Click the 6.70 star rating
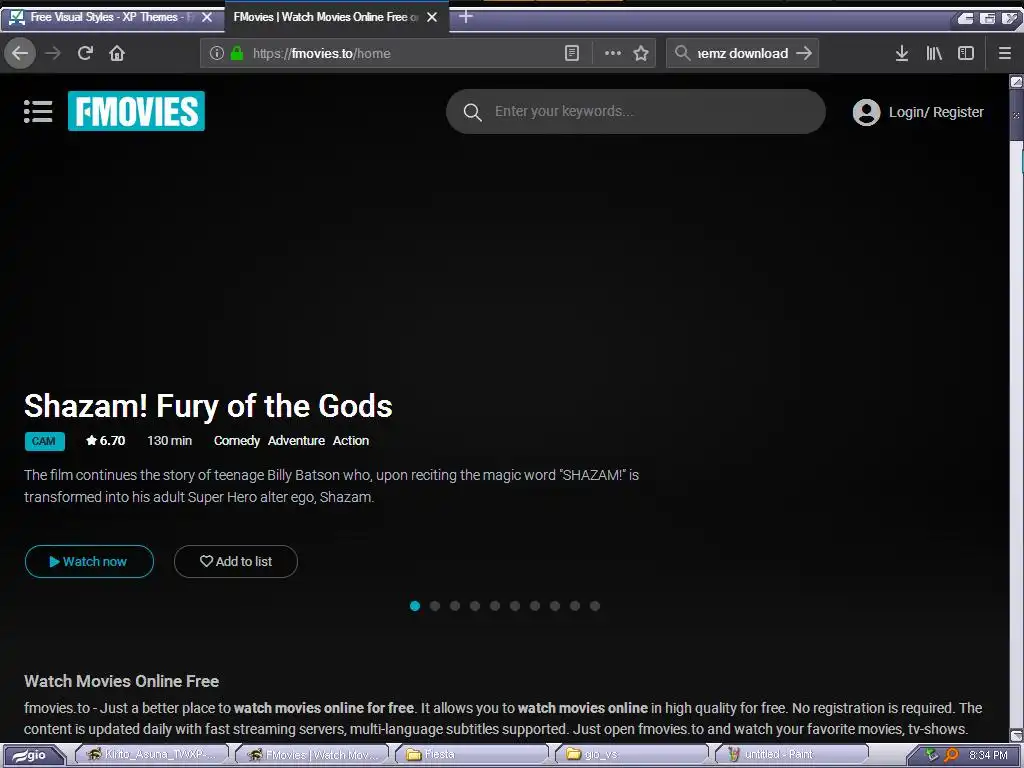Screen dimensions: 1024x768 (x=105, y=441)
